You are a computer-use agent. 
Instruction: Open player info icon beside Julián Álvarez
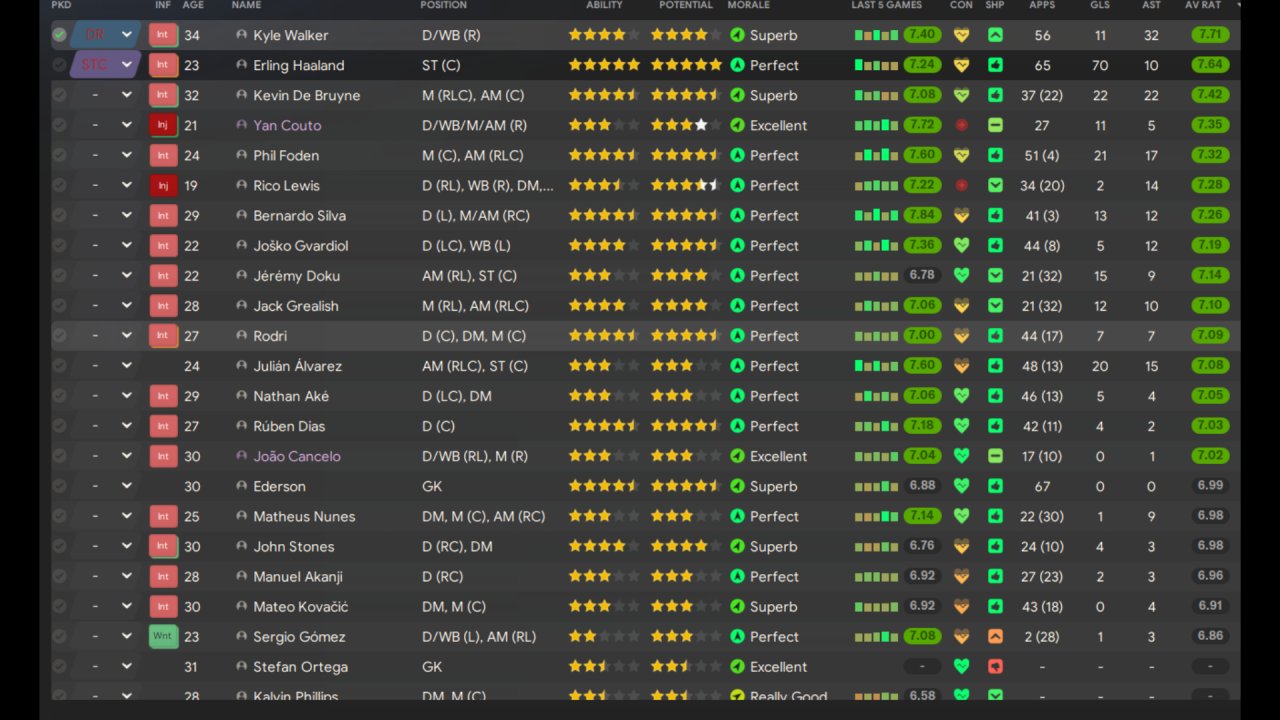coord(241,366)
